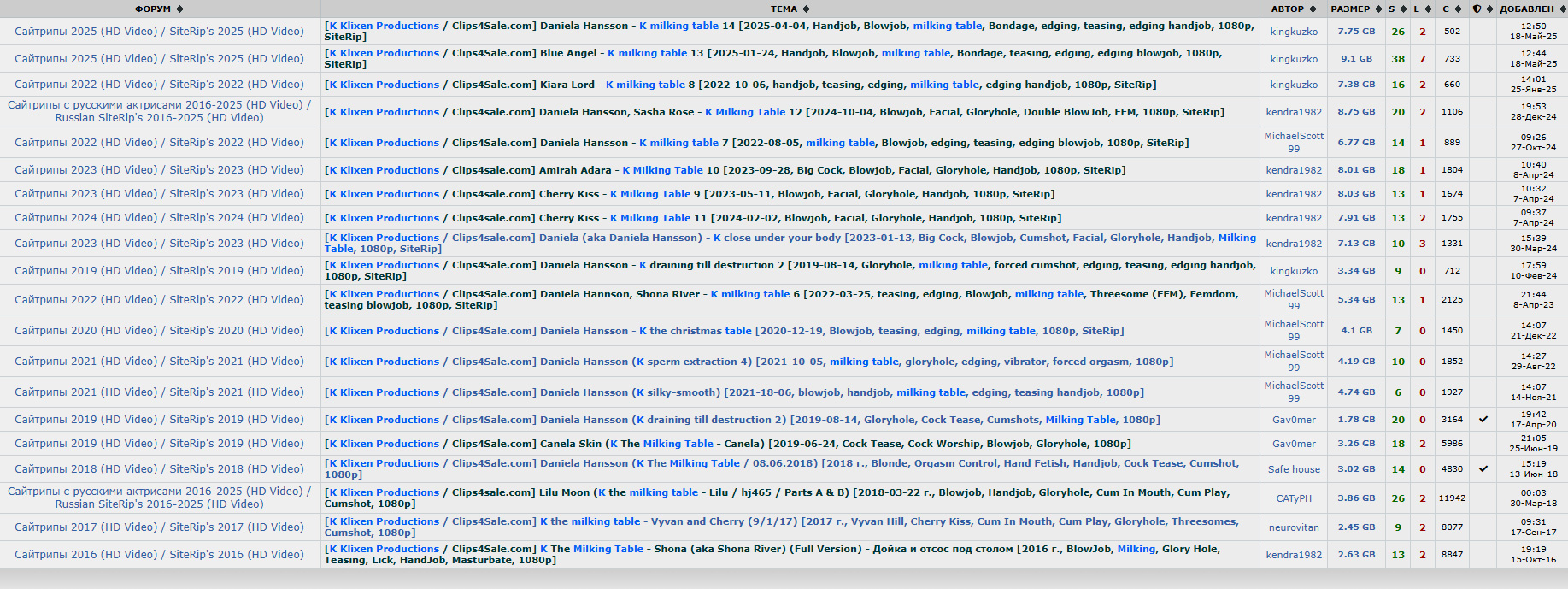Sort by ДОБАВЛЕН date column
The height and width of the screenshot is (589, 1568).
[x=1532, y=9]
